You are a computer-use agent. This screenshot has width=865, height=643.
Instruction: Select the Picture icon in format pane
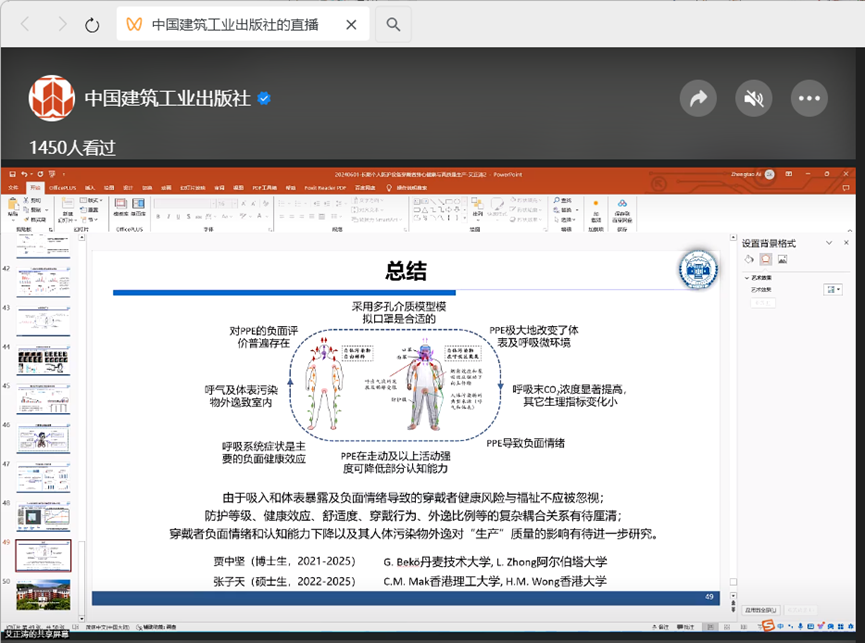pos(782,260)
